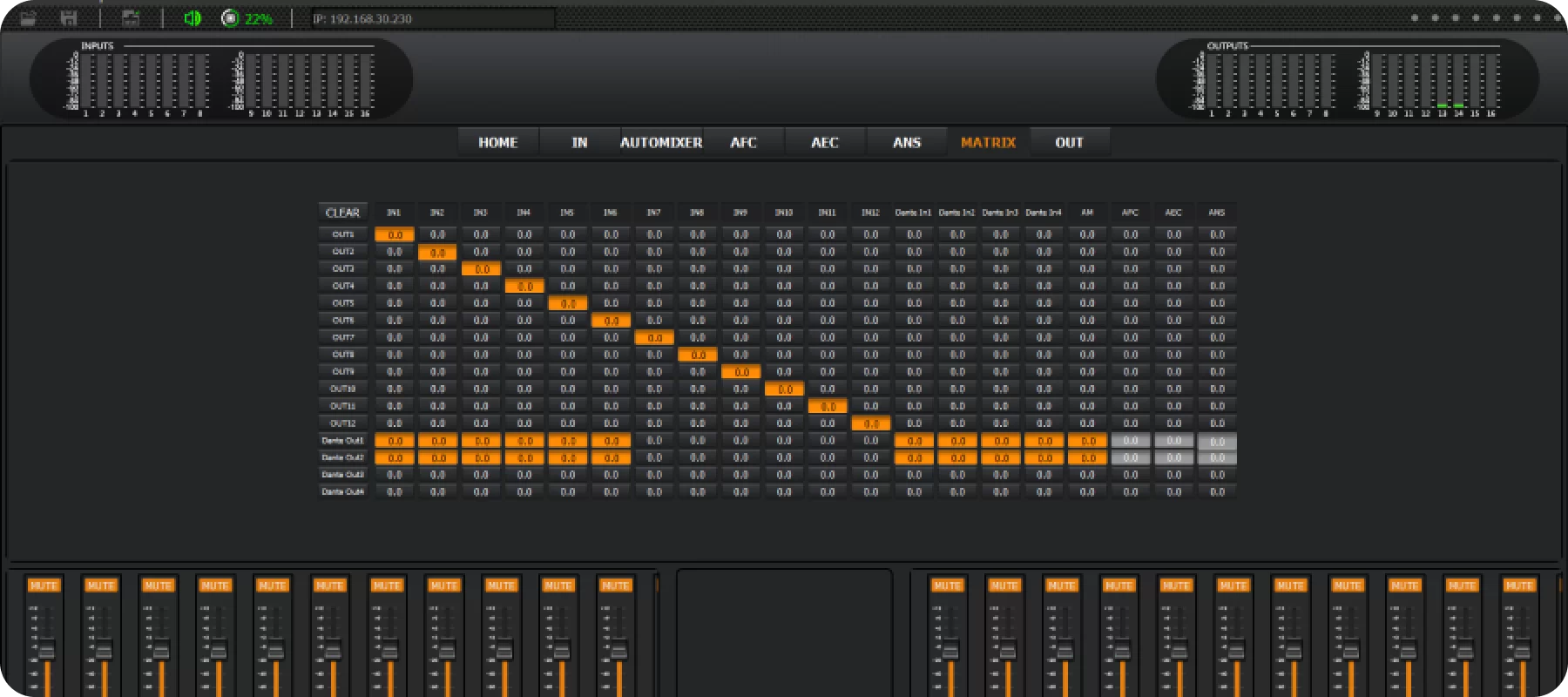This screenshot has height=697, width=1568.
Task: Click the preset icon beside save
Action: (x=131, y=18)
